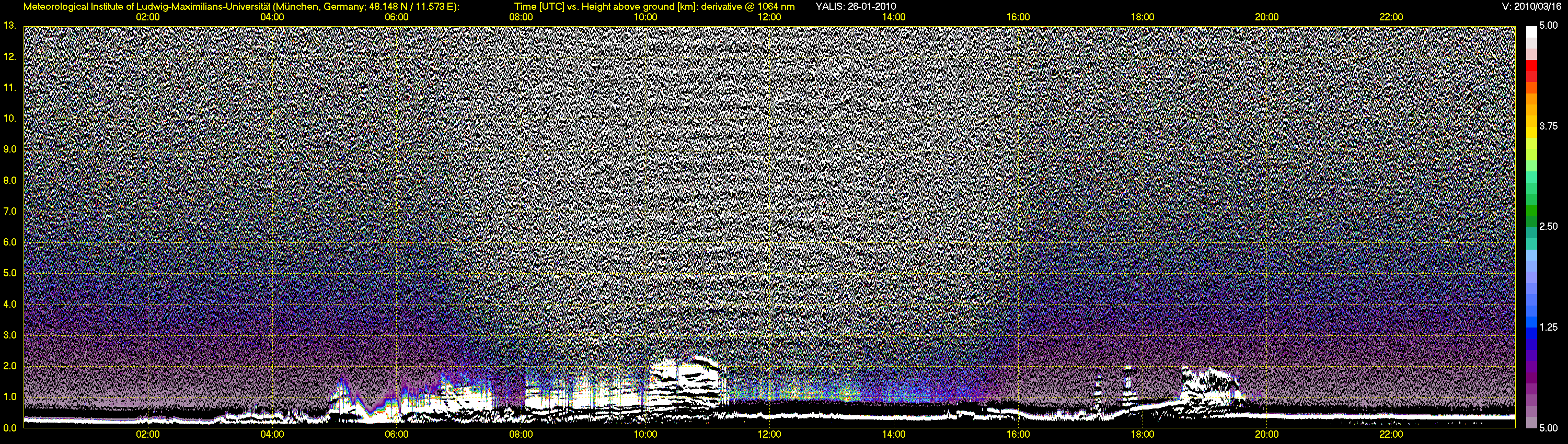This screenshot has width=1568, height=444.
Task: Click the 5.00 label below the colorbar
Action: click(1548, 428)
